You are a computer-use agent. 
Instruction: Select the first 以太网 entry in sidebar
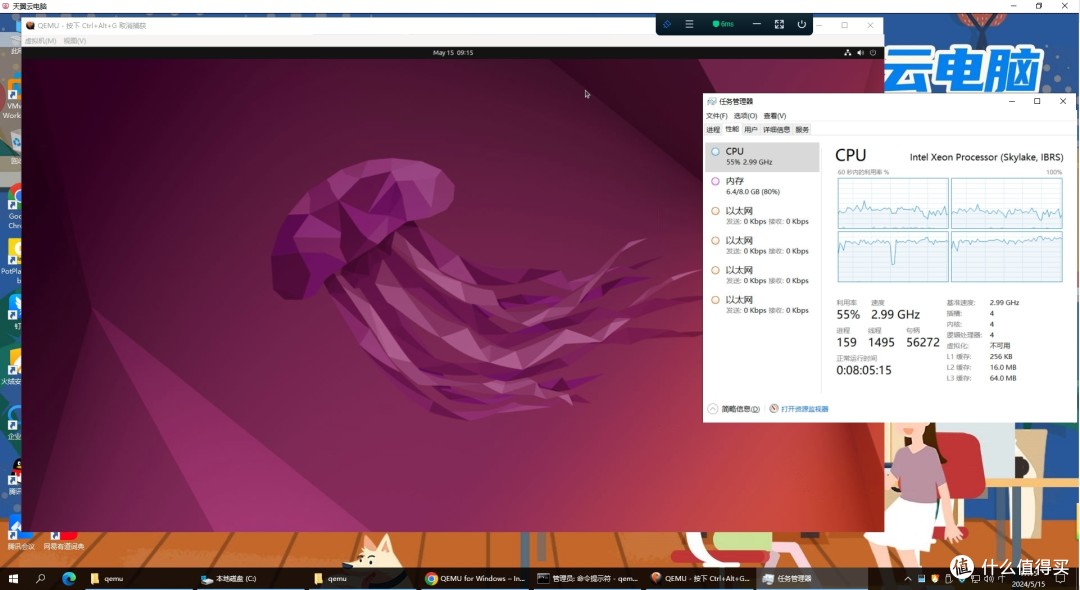coord(762,215)
